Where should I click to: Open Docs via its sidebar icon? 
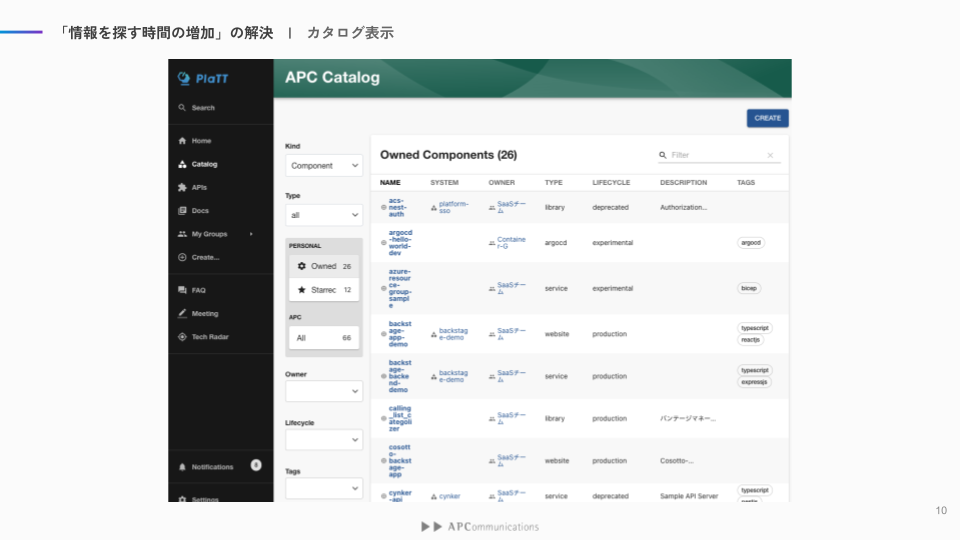pos(182,211)
